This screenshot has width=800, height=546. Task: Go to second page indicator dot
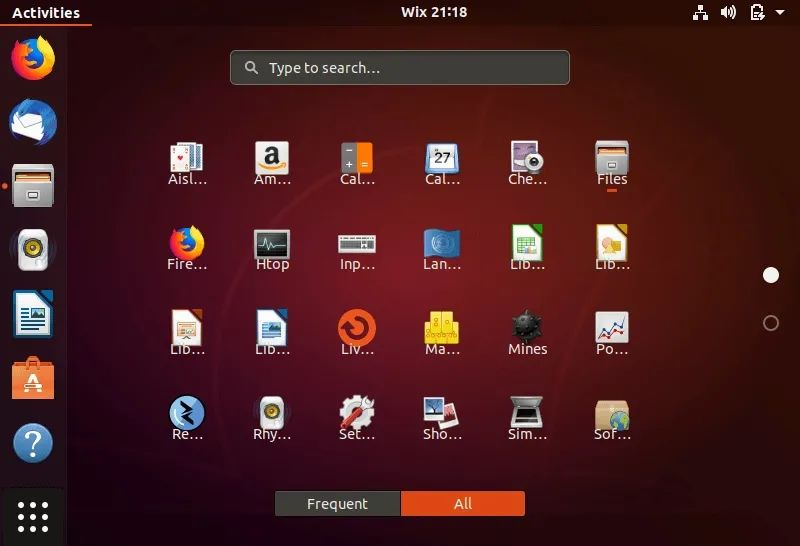click(771, 323)
